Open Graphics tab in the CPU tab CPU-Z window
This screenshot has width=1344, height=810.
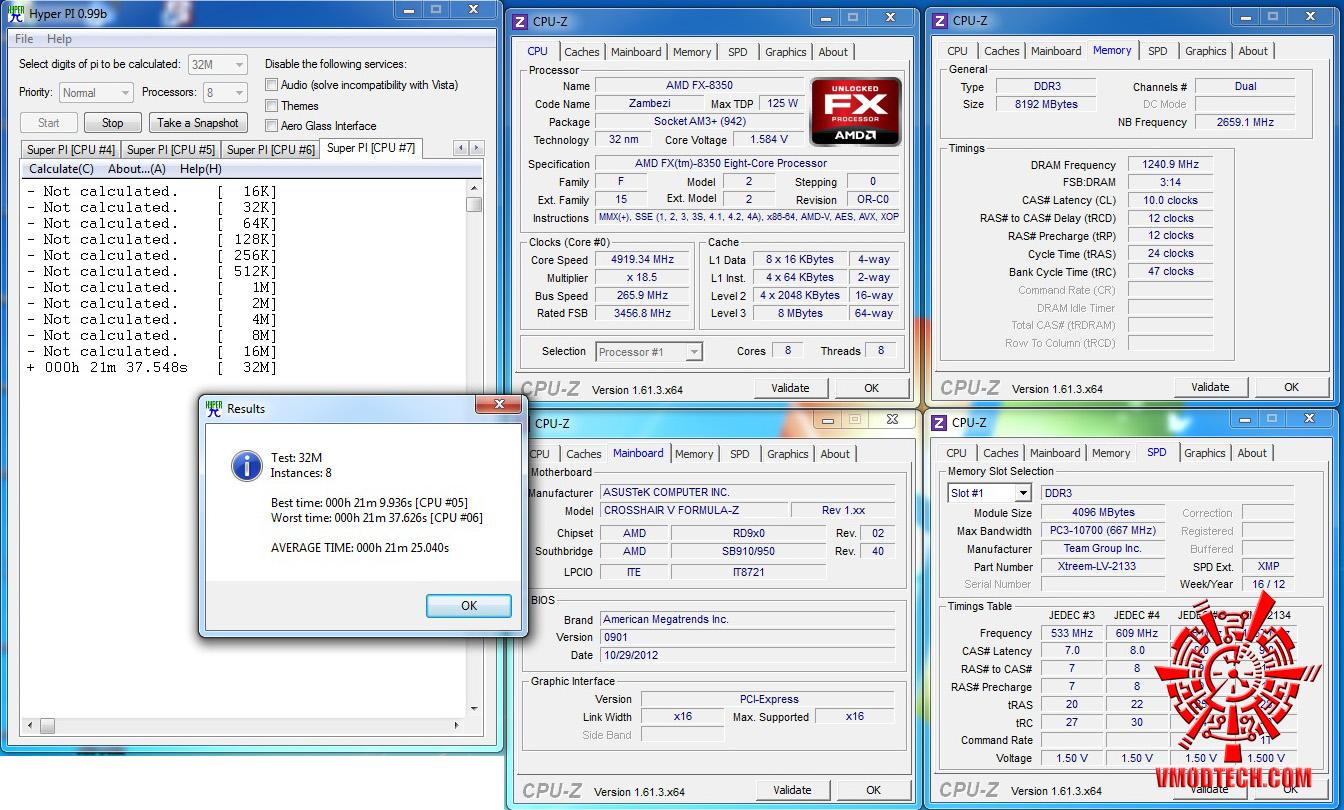pos(786,52)
